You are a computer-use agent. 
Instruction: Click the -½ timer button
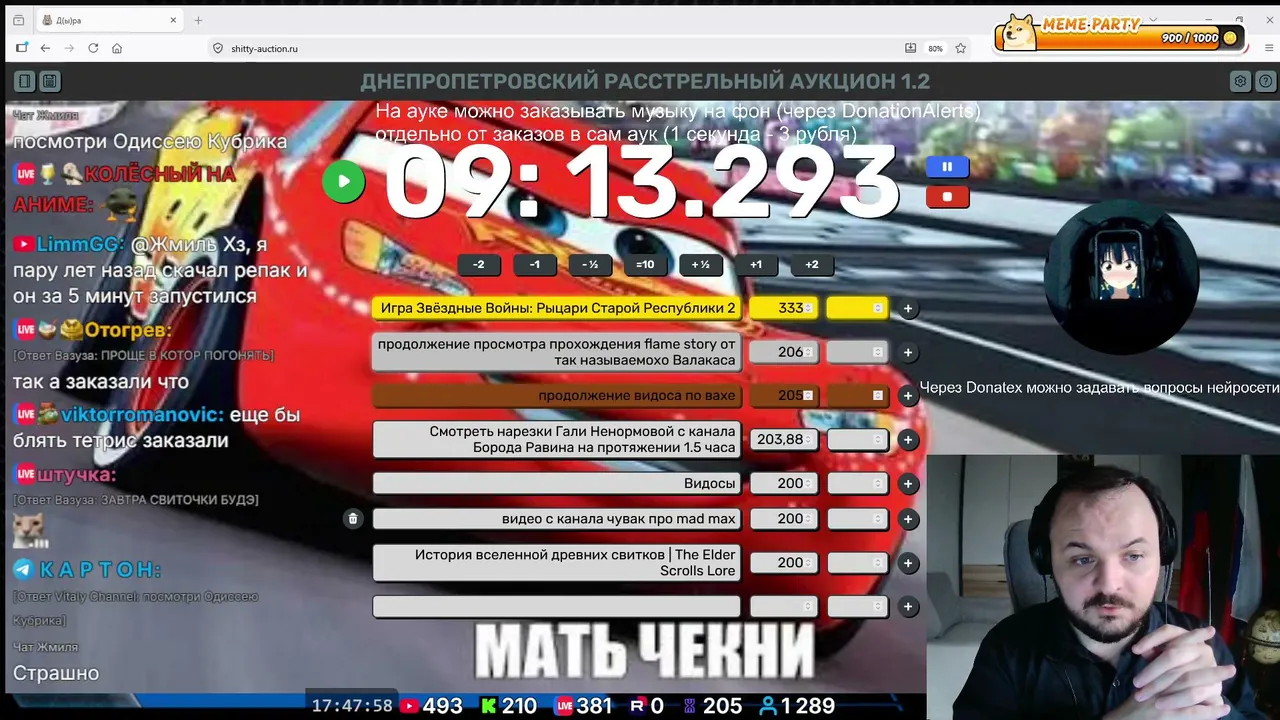589,265
